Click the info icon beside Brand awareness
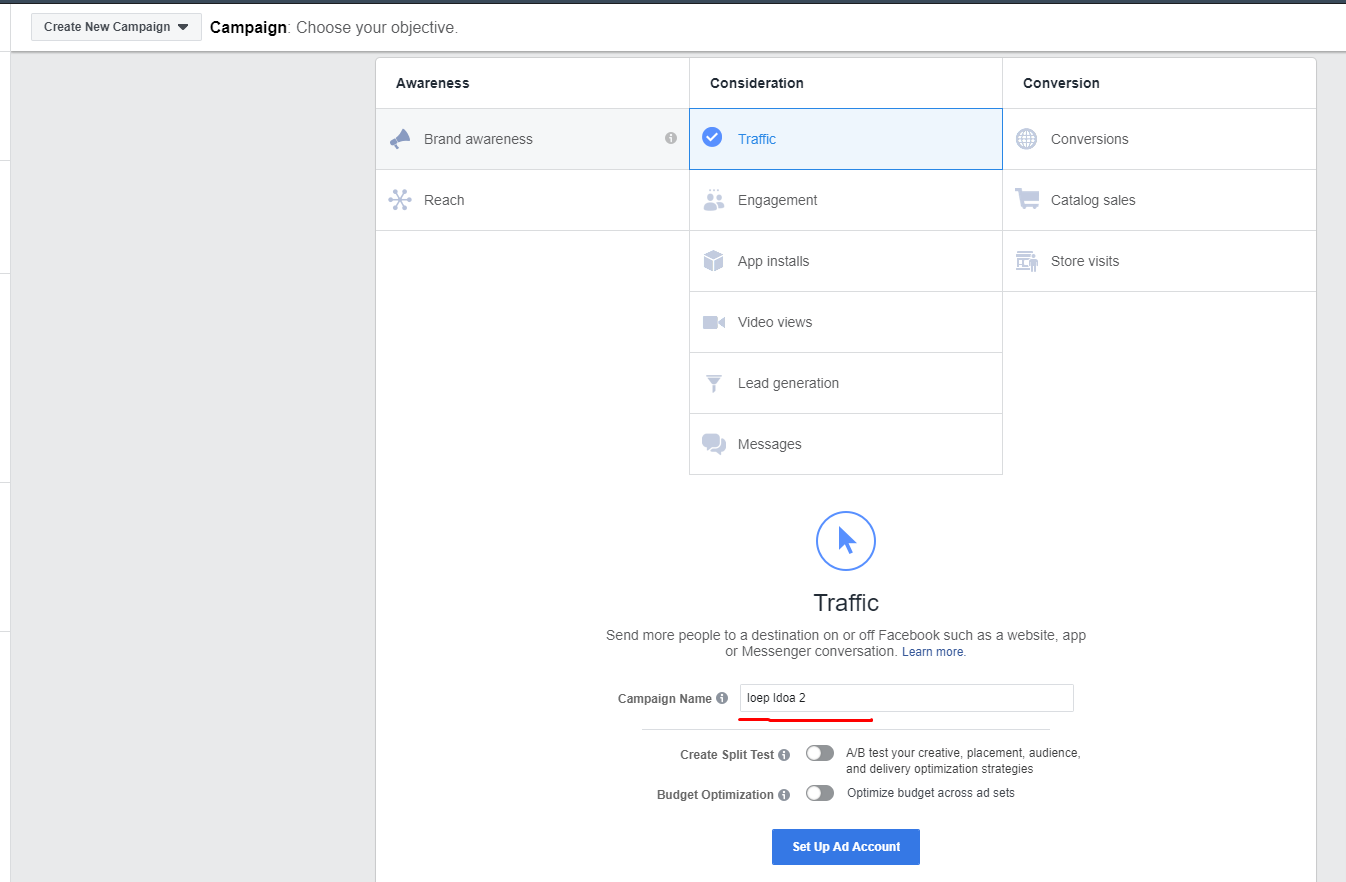The image size is (1346, 882). [x=671, y=138]
